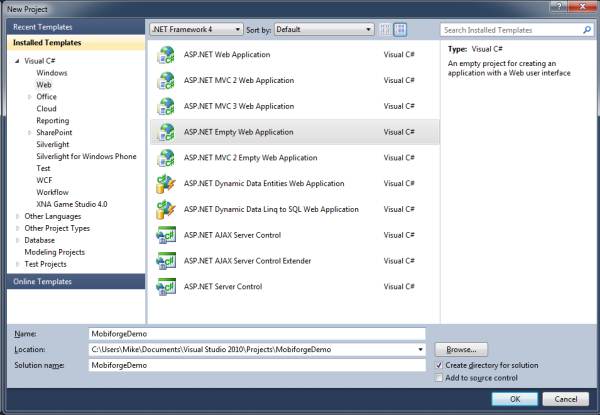Switch to medium icons view

tap(401, 30)
